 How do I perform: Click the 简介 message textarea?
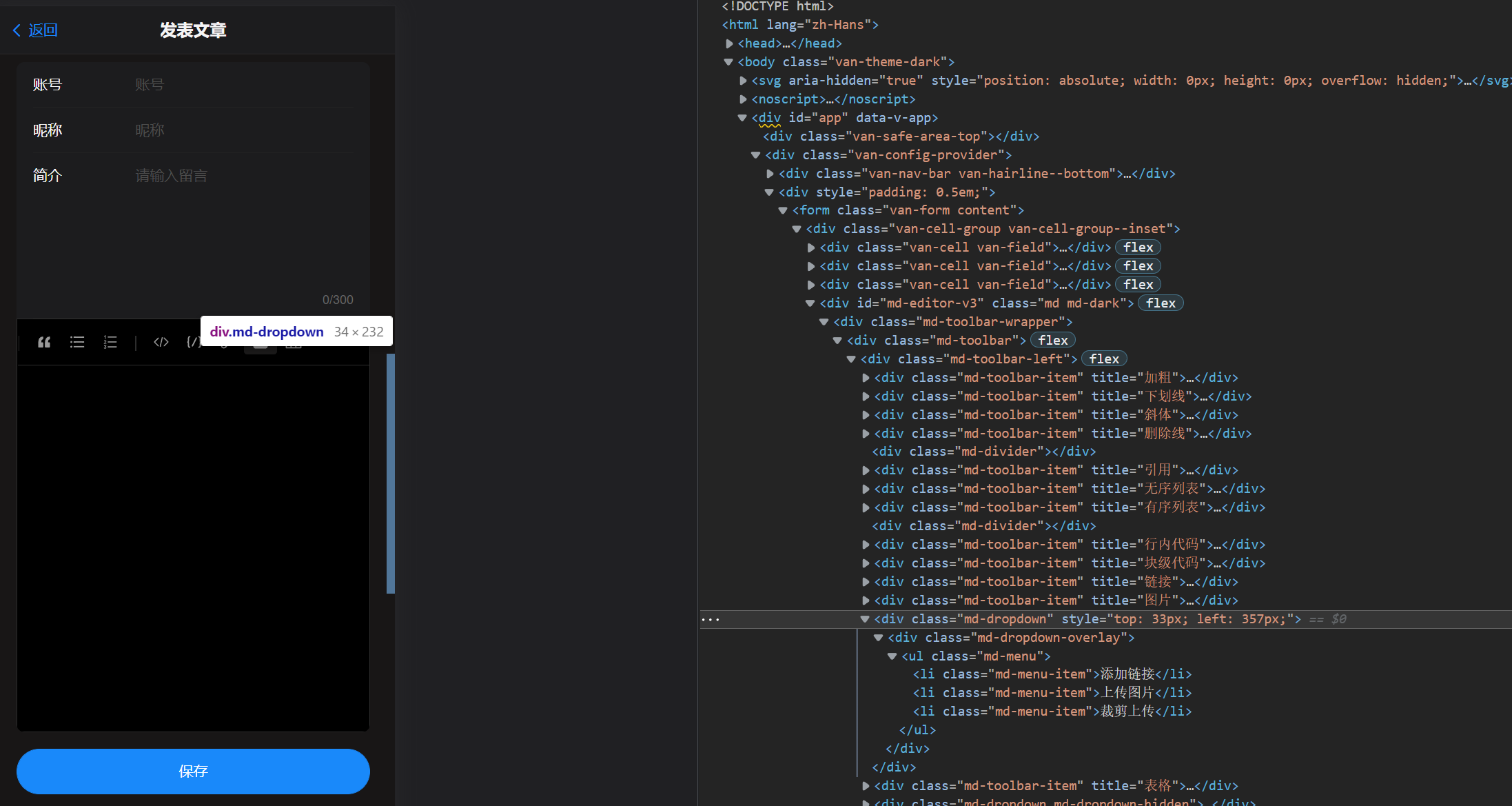coord(244,228)
